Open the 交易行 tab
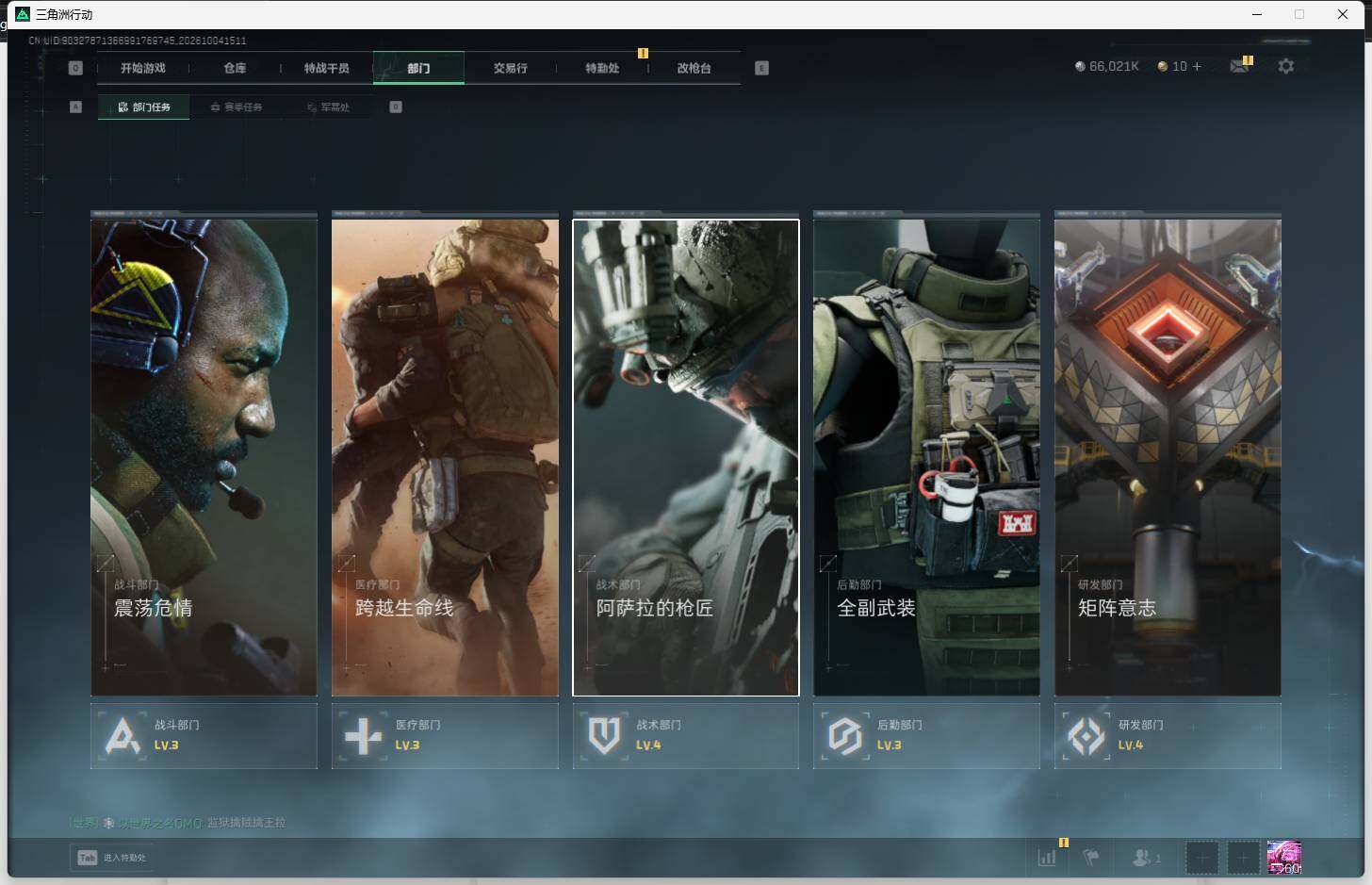Viewport: 1372px width, 885px height. pyautogui.click(x=511, y=68)
